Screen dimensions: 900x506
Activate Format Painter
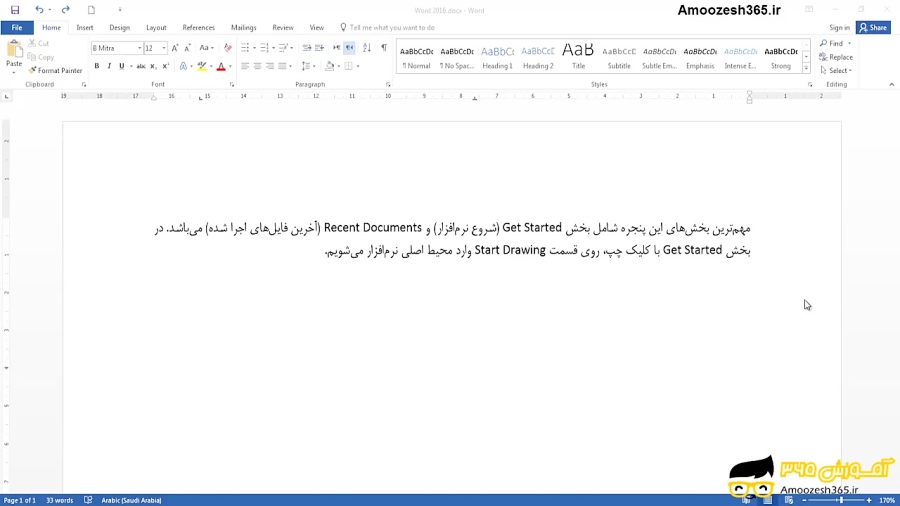pos(55,71)
